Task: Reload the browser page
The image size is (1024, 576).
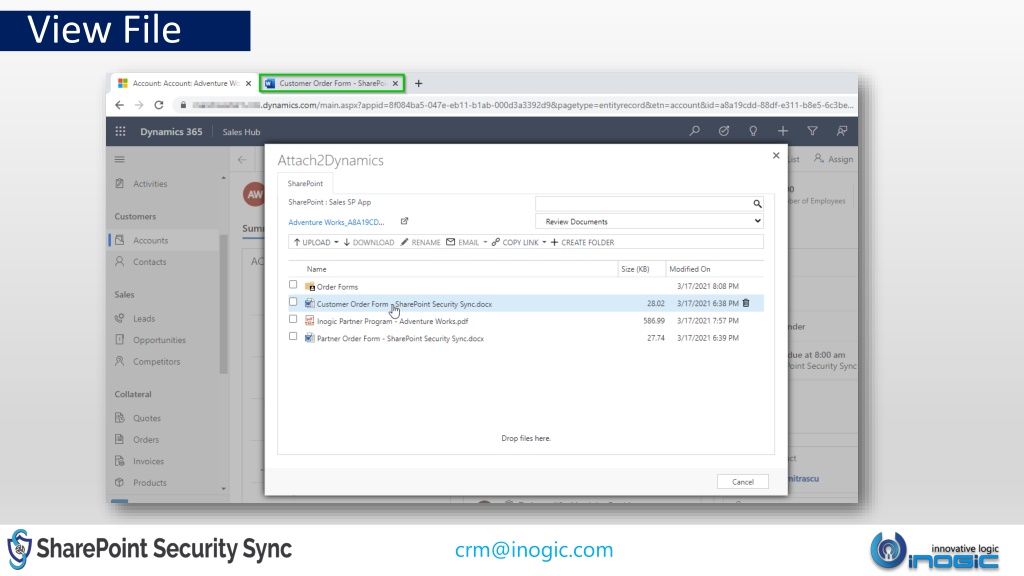Action: (x=159, y=104)
